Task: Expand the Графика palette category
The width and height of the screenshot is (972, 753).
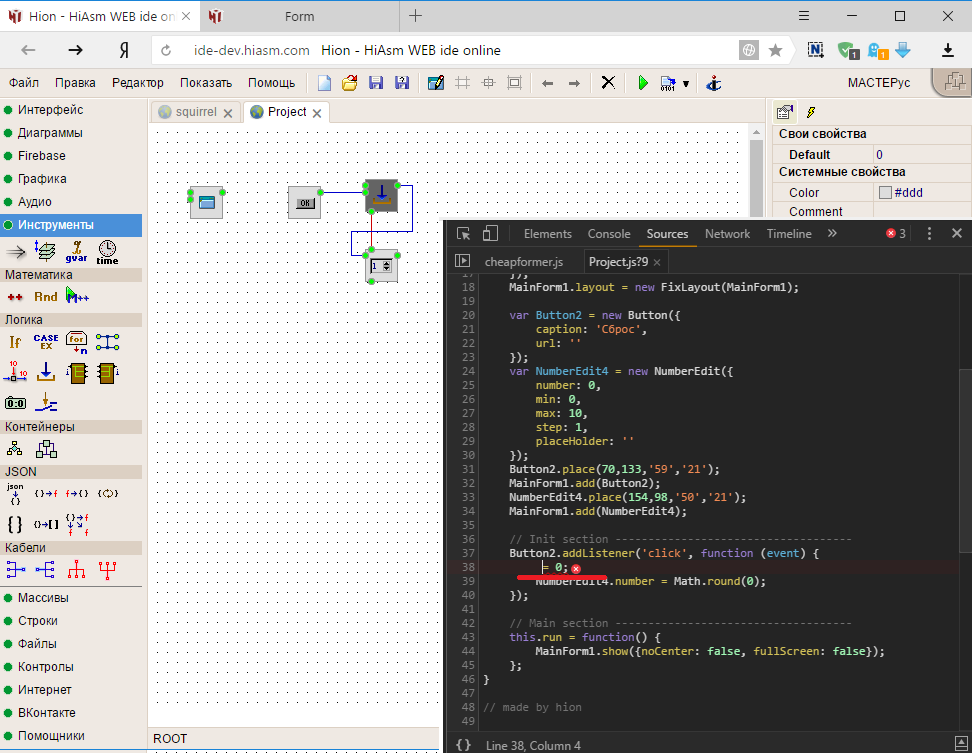Action: point(42,178)
